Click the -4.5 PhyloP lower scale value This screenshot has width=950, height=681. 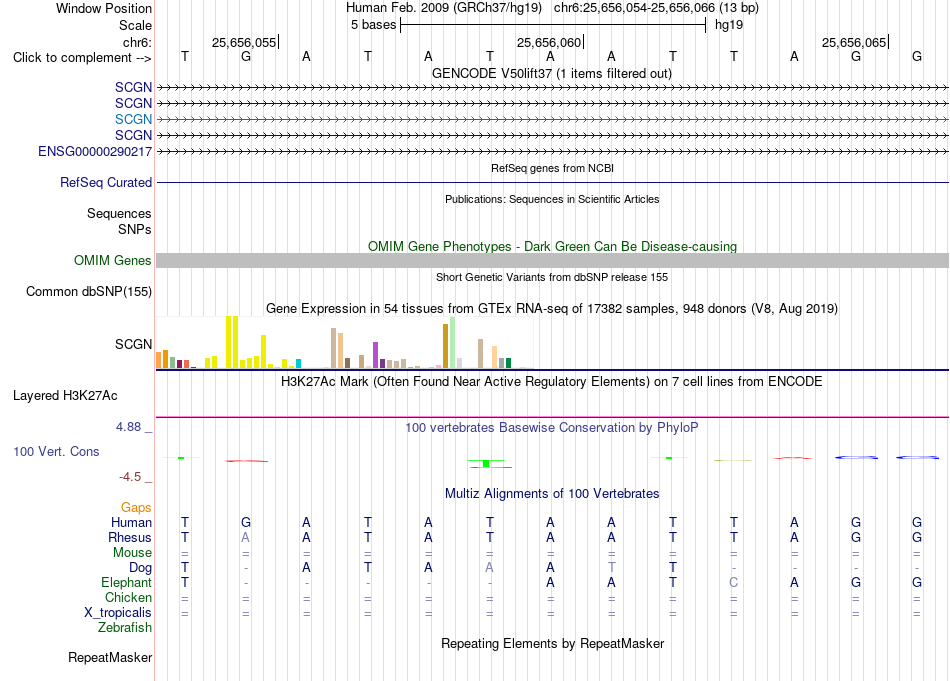(130, 477)
